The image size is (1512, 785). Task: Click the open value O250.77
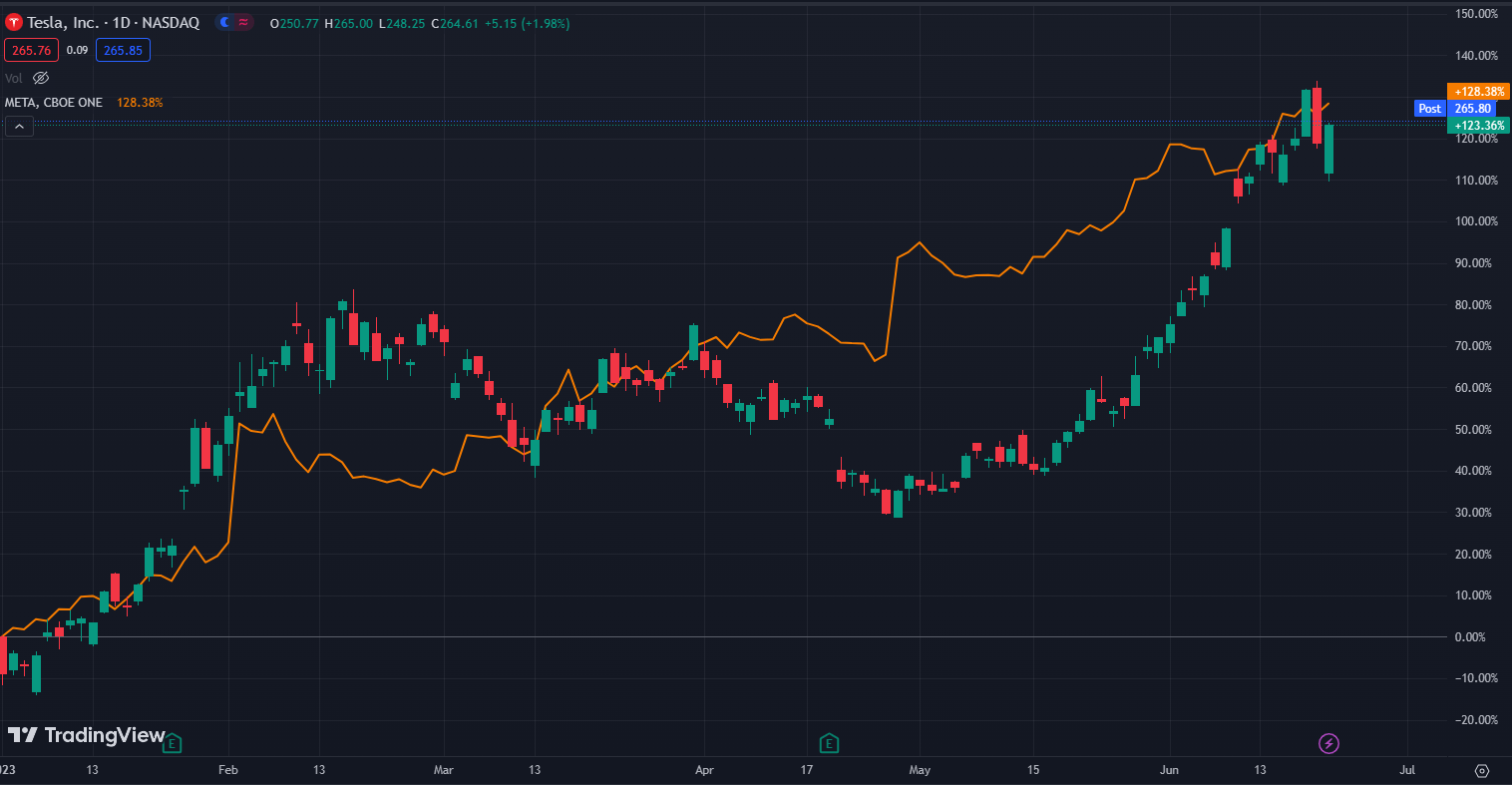(295, 23)
